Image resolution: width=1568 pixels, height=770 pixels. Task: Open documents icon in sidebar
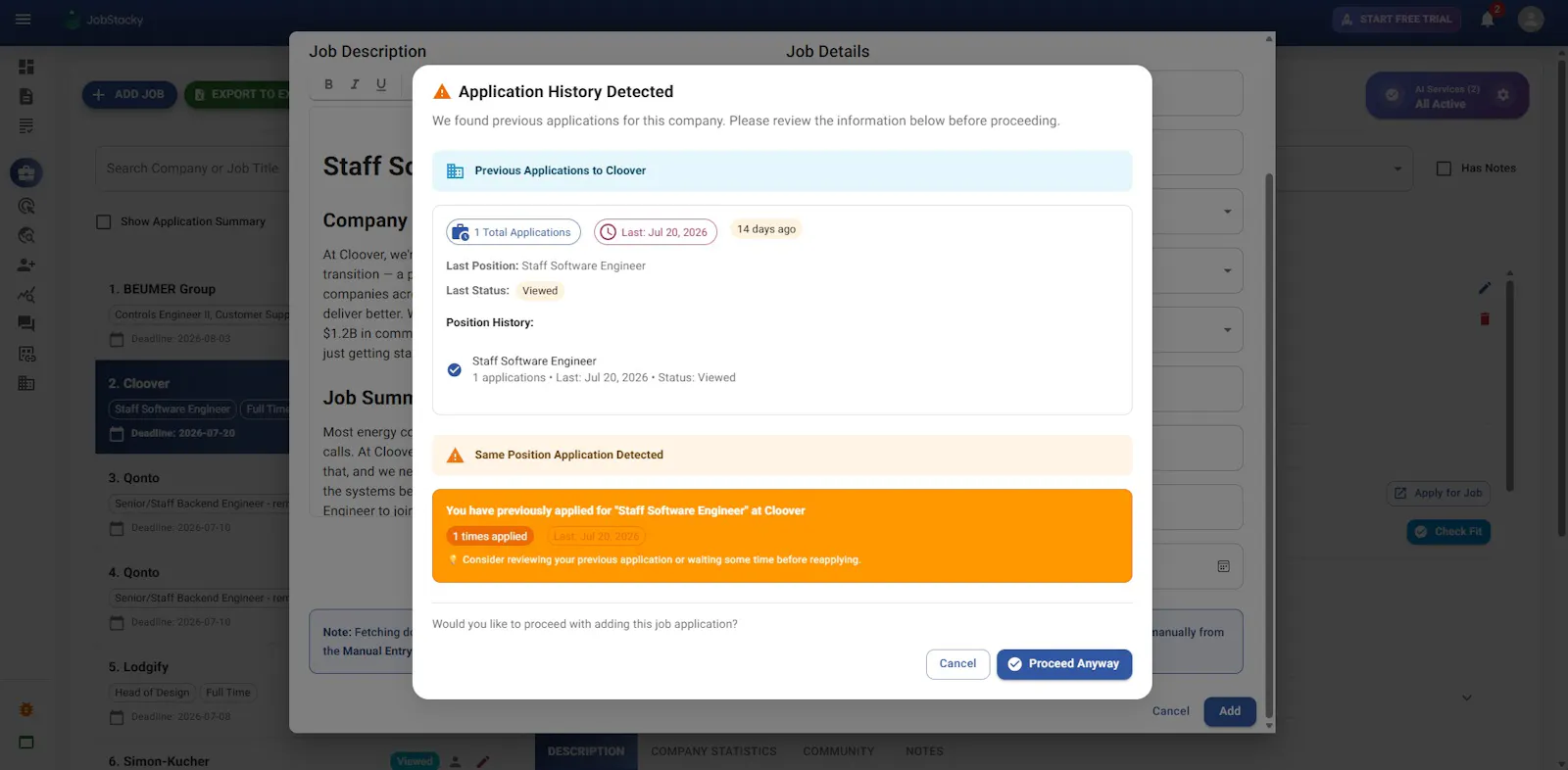pyautogui.click(x=26, y=96)
